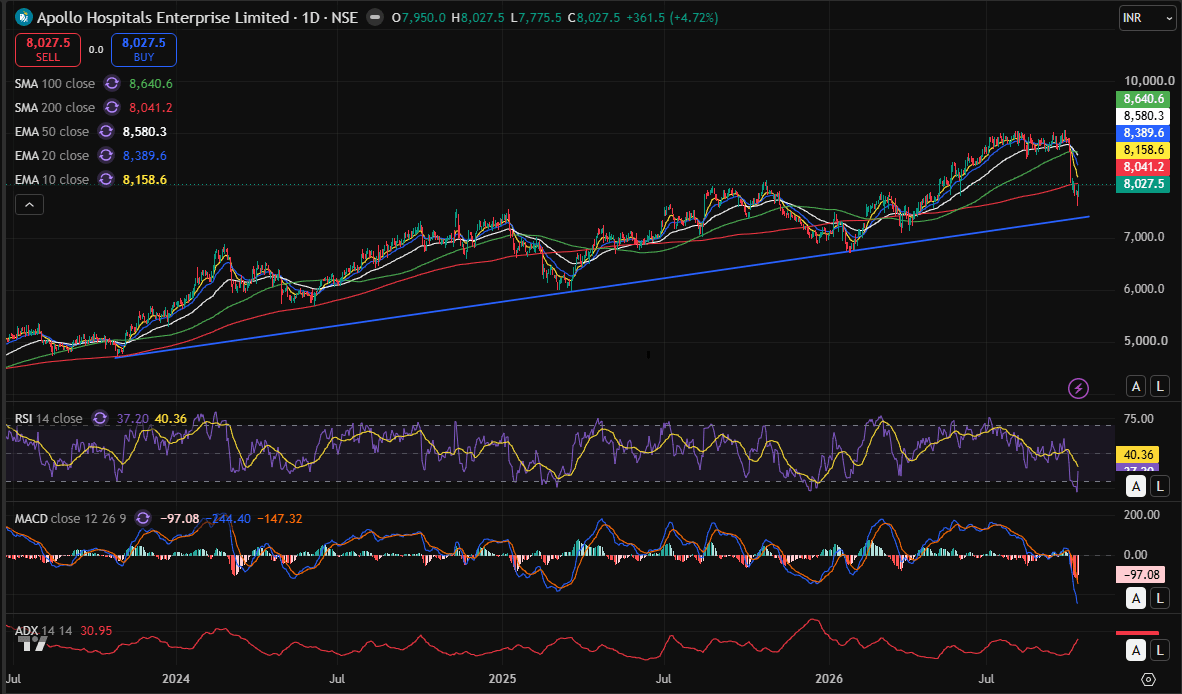The width and height of the screenshot is (1182, 694).
Task: Click refresh icon beside RSI 14 close
Action: pyautogui.click(x=100, y=419)
